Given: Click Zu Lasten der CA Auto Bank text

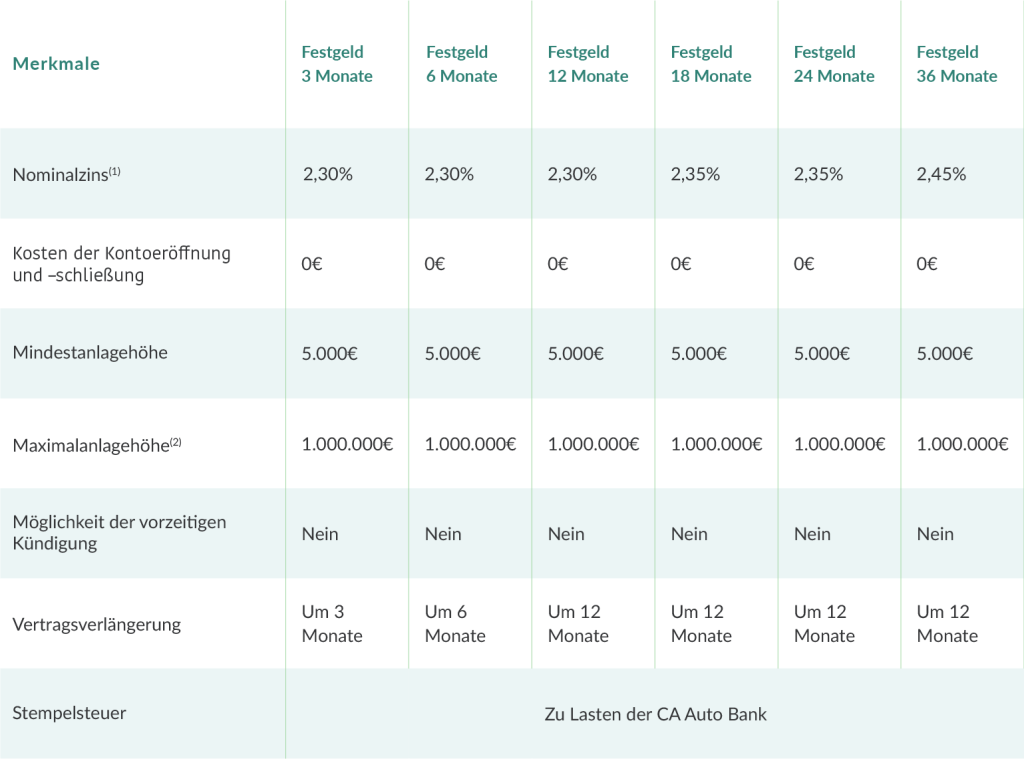Looking at the screenshot, I should click(x=655, y=714).
